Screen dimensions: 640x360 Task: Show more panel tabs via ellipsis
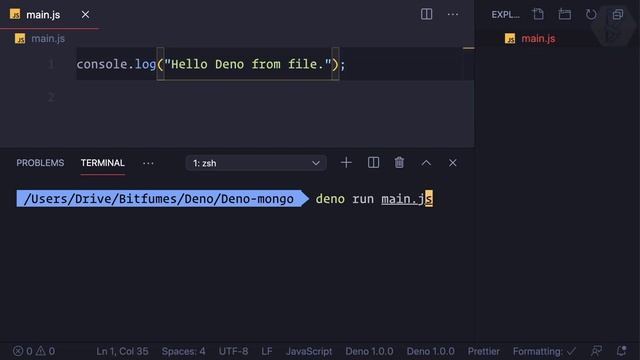(x=148, y=163)
